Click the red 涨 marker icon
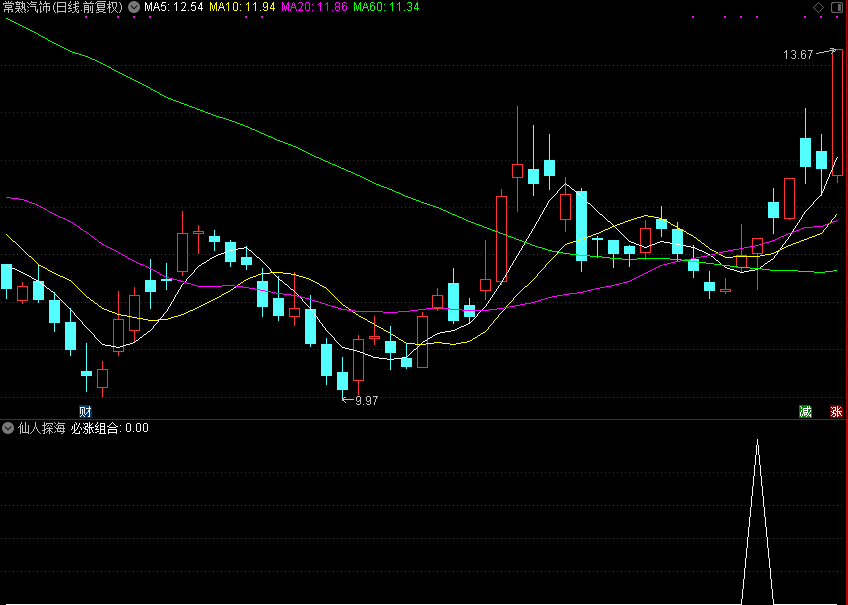The image size is (848, 605). (836, 411)
